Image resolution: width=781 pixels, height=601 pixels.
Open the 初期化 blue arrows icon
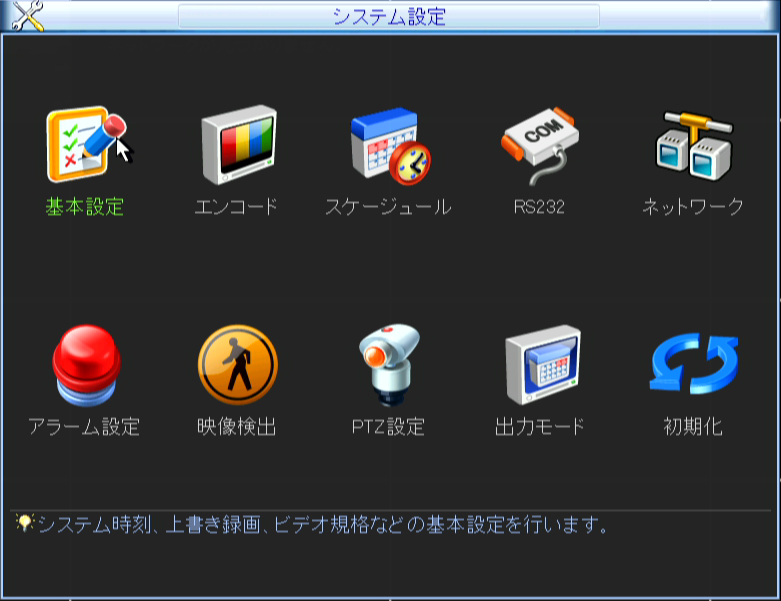pyautogui.click(x=694, y=363)
